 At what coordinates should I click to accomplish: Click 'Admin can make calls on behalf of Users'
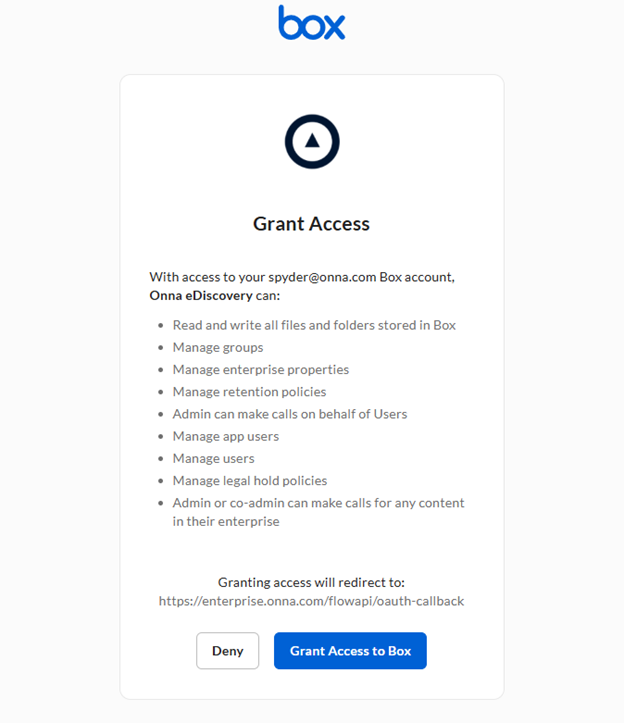click(289, 414)
